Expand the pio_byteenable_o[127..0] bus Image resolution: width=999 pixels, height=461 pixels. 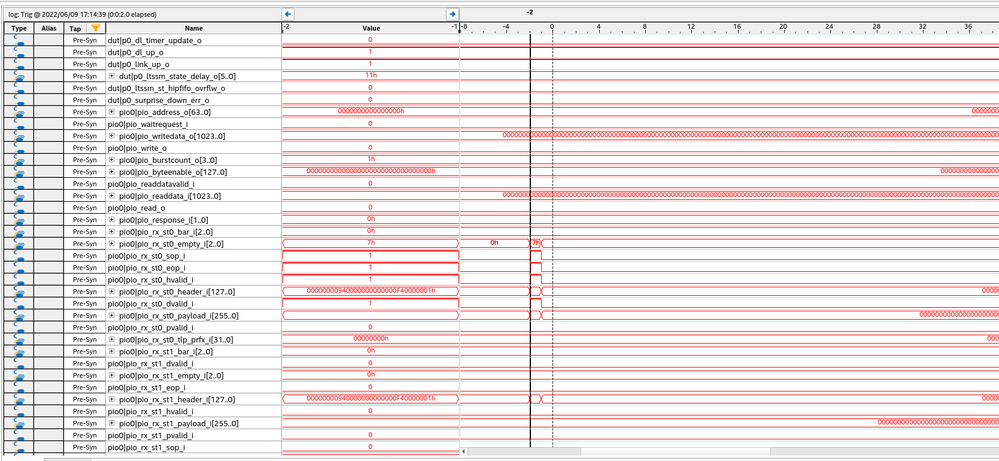click(111, 172)
